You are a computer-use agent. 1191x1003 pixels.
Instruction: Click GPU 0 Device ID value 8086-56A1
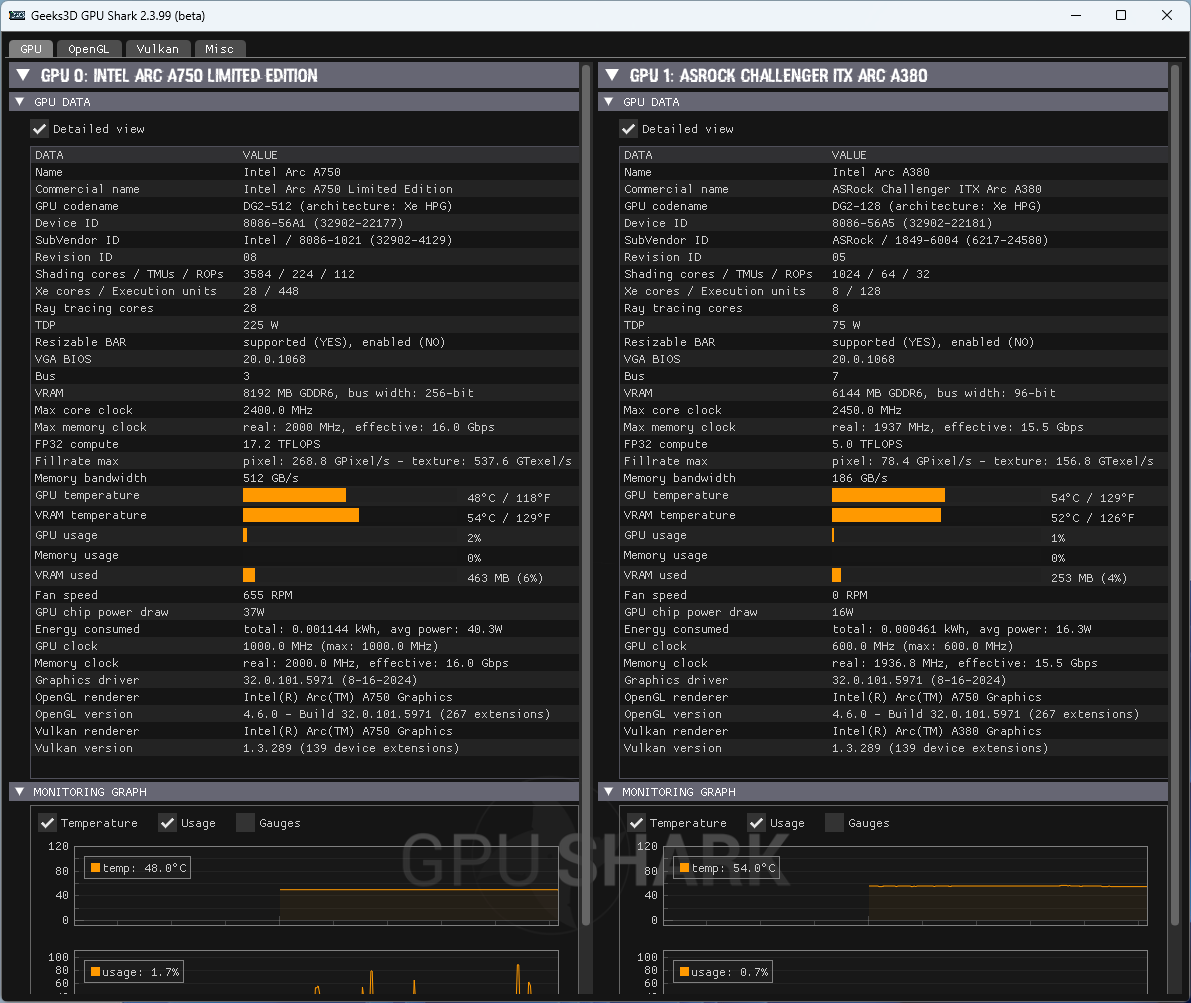[323, 223]
